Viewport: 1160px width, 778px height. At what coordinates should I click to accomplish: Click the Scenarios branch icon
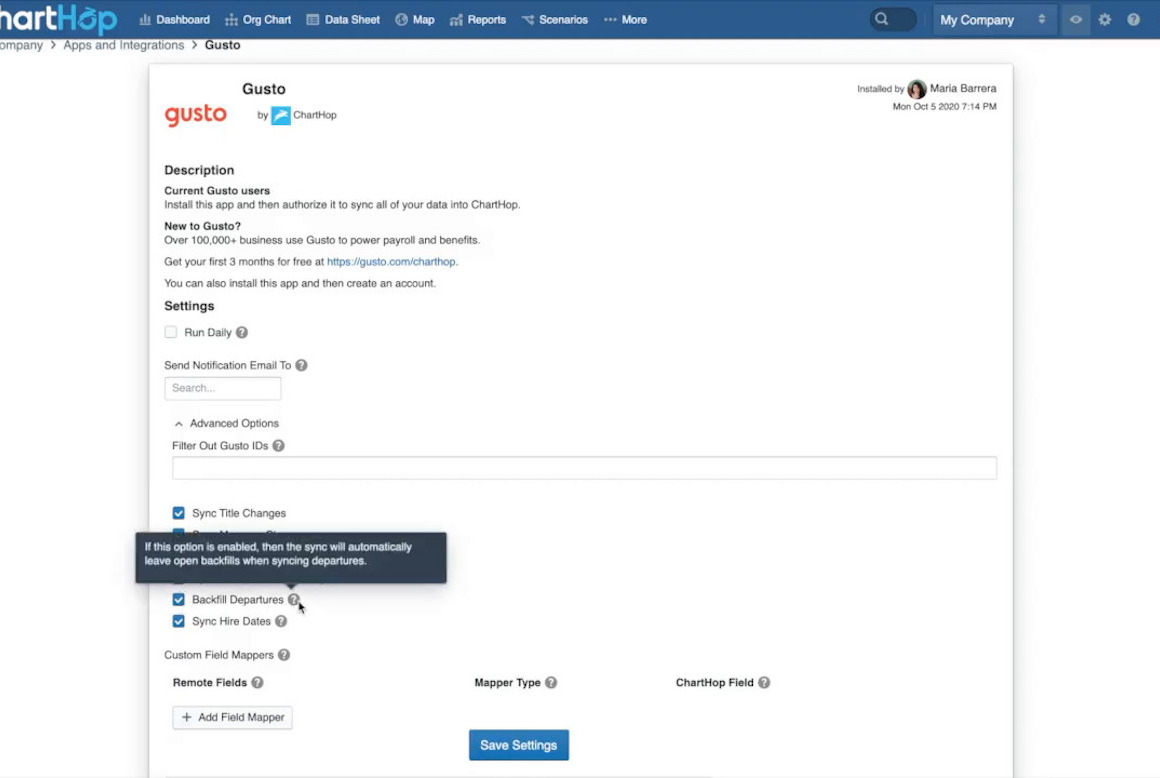pos(527,20)
